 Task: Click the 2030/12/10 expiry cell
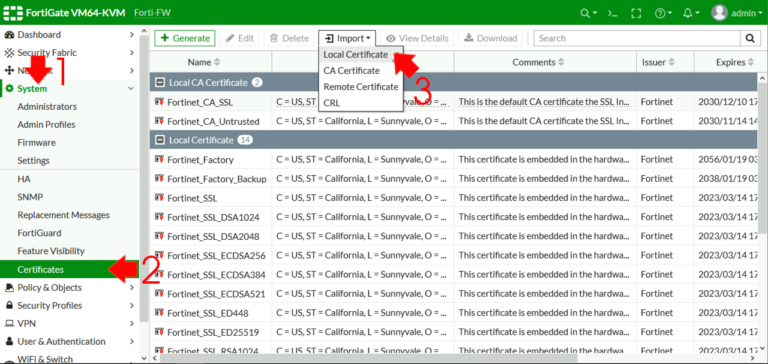pyautogui.click(x=728, y=102)
